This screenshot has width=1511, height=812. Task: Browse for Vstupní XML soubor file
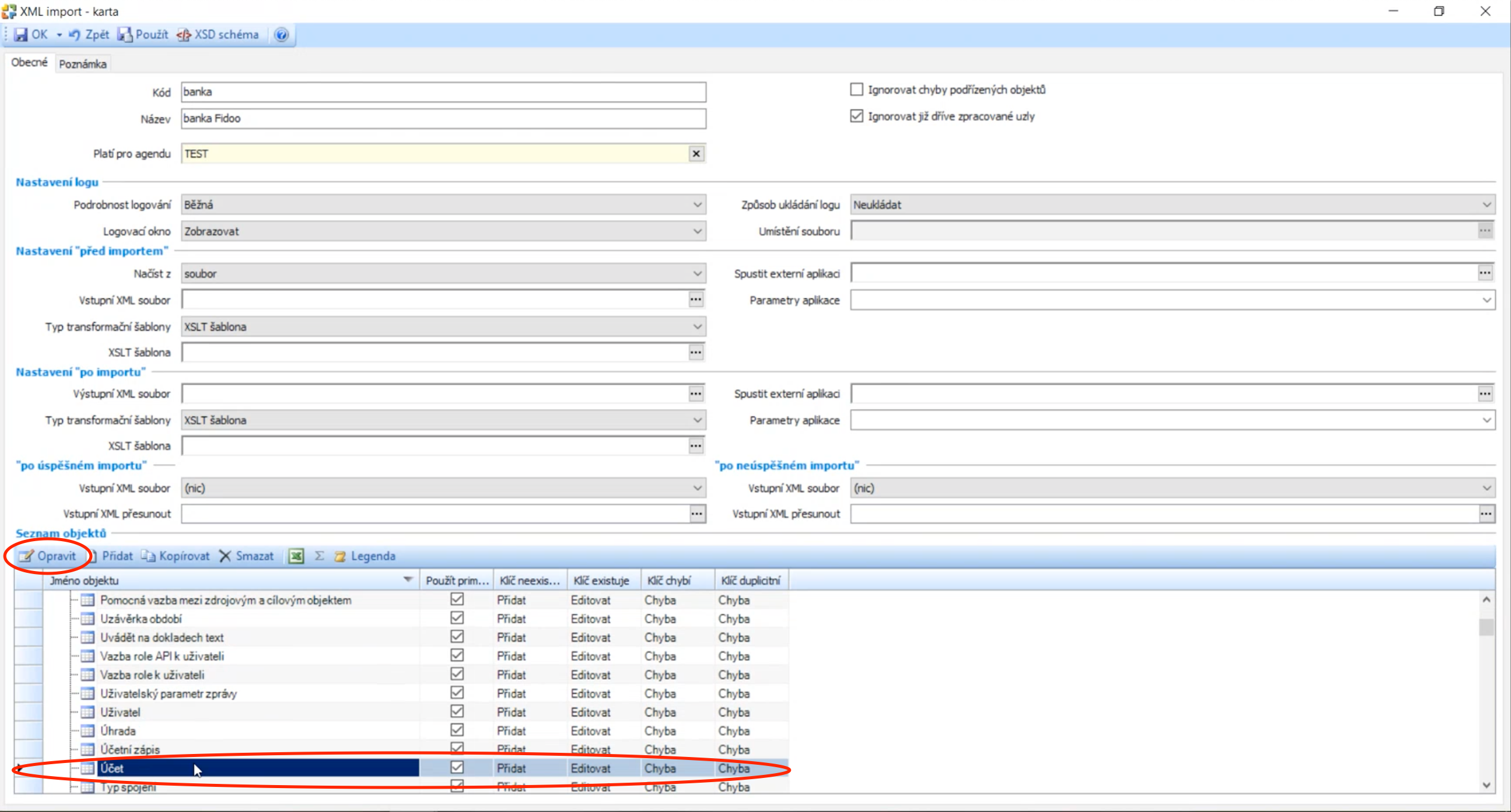click(x=696, y=299)
